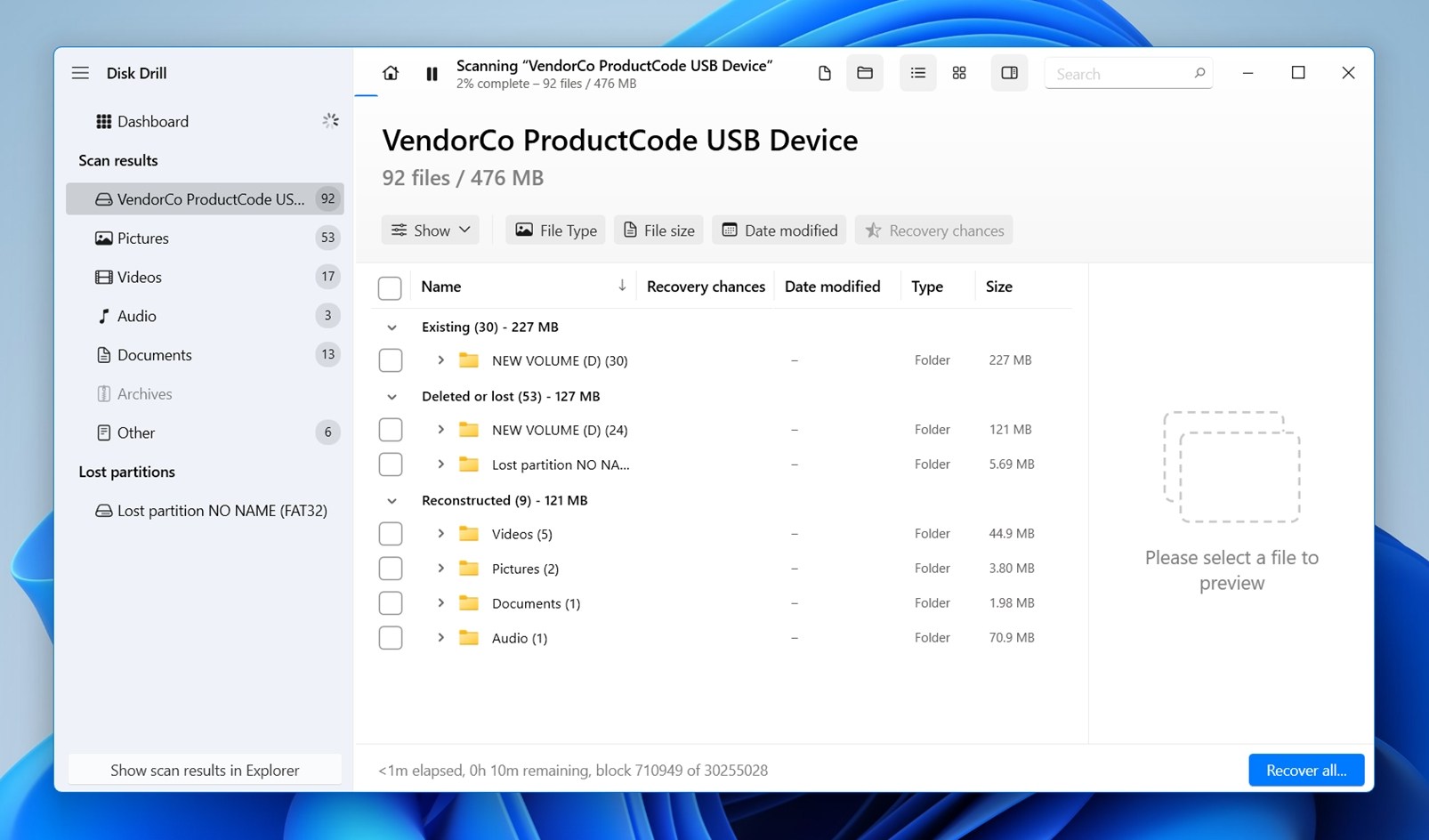Expand NEW VOLUME (D) (30) folder
Image resolution: width=1429 pixels, height=840 pixels.
440,360
